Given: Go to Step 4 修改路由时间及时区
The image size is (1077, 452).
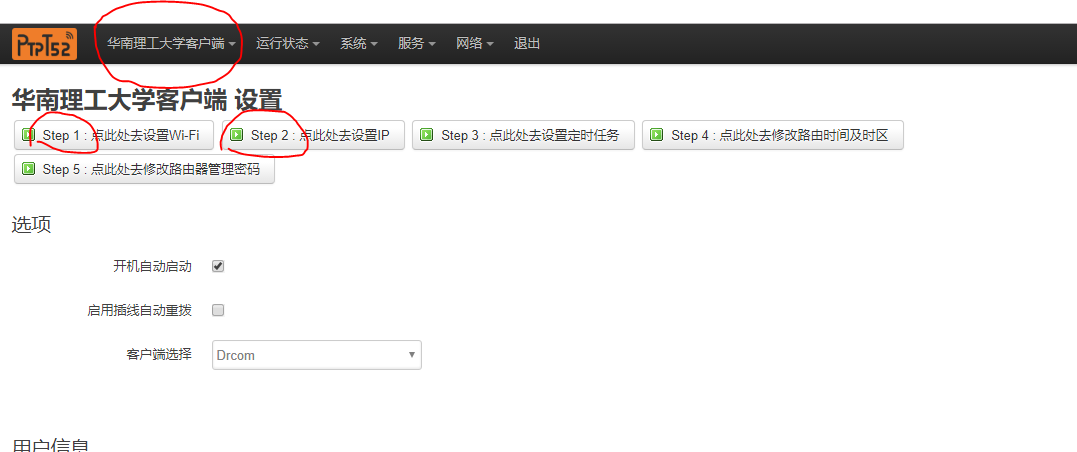Looking at the screenshot, I should pyautogui.click(x=773, y=135).
